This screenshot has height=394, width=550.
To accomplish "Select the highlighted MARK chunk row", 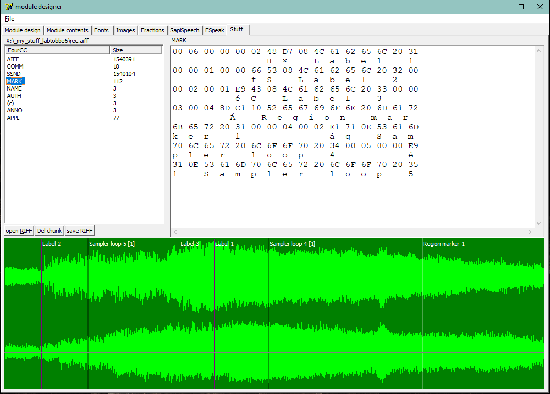I will coord(83,81).
